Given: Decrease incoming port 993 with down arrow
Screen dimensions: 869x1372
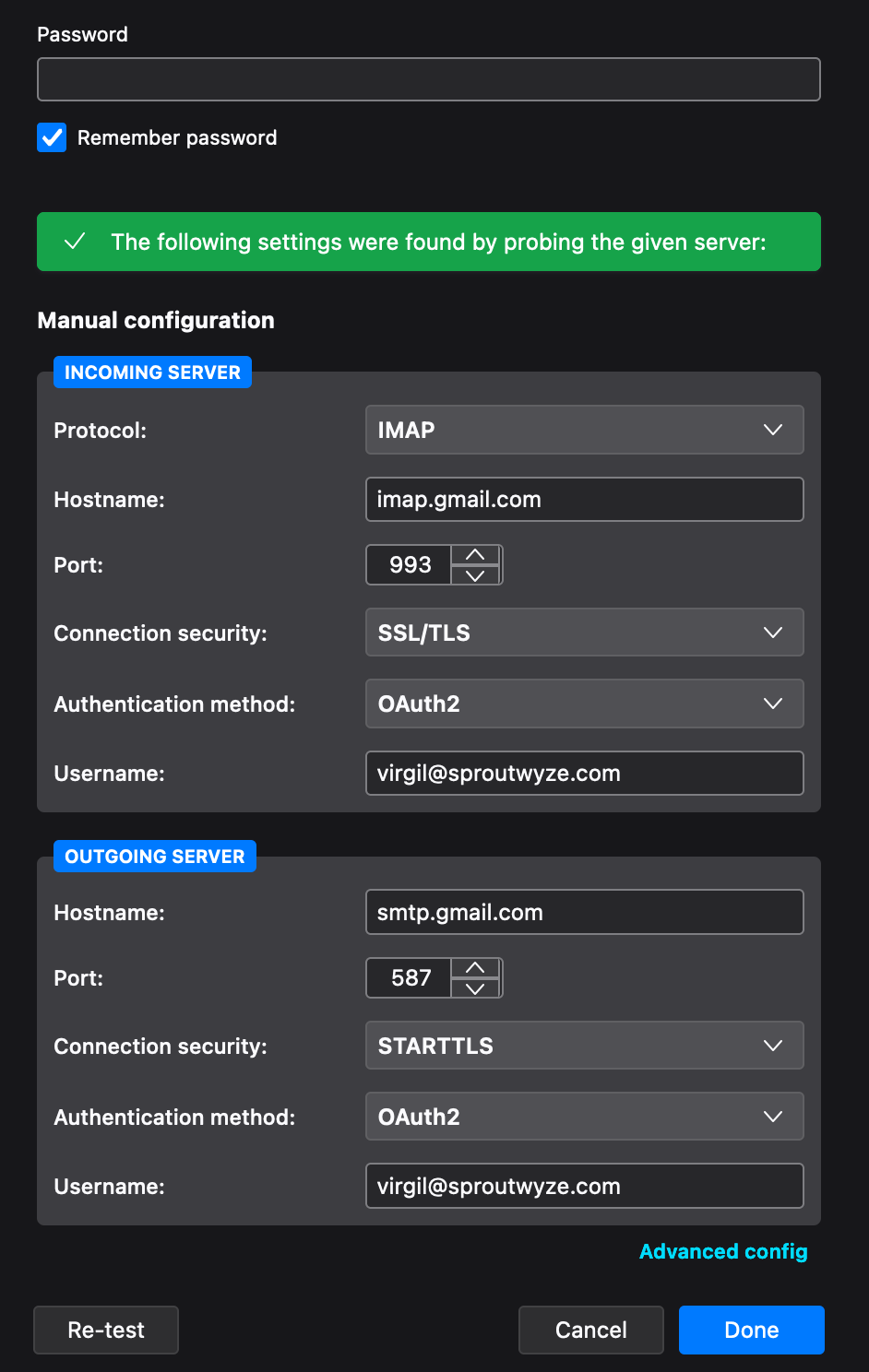Looking at the screenshot, I should [475, 575].
